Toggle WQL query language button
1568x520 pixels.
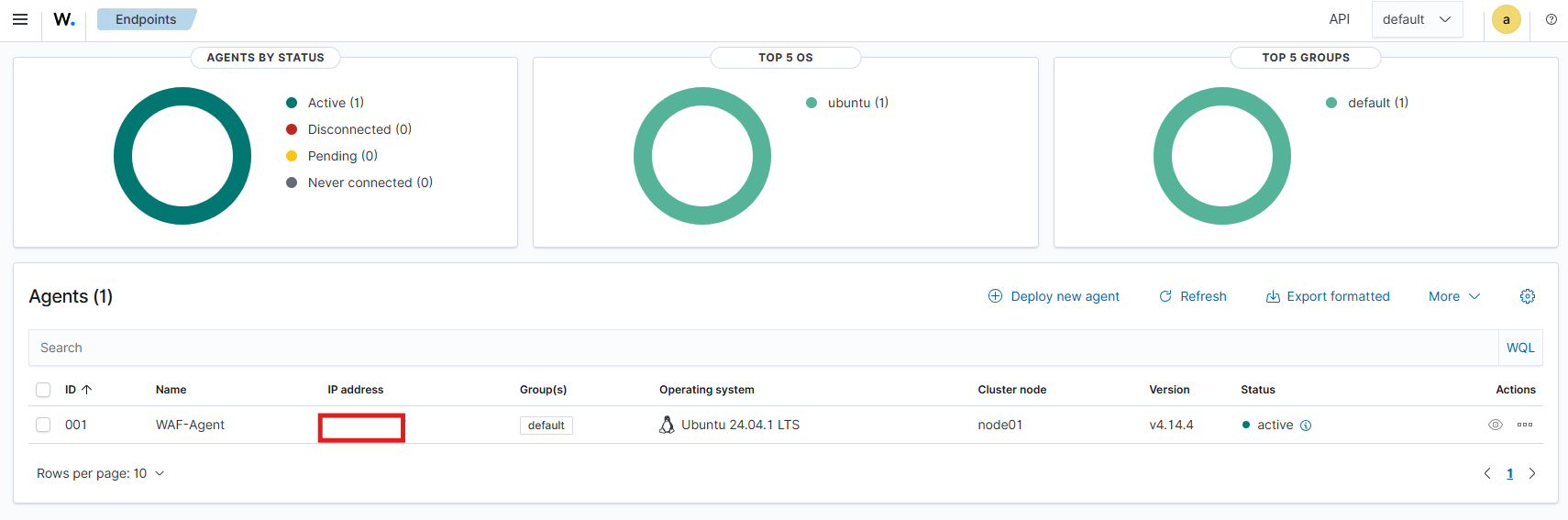1520,348
